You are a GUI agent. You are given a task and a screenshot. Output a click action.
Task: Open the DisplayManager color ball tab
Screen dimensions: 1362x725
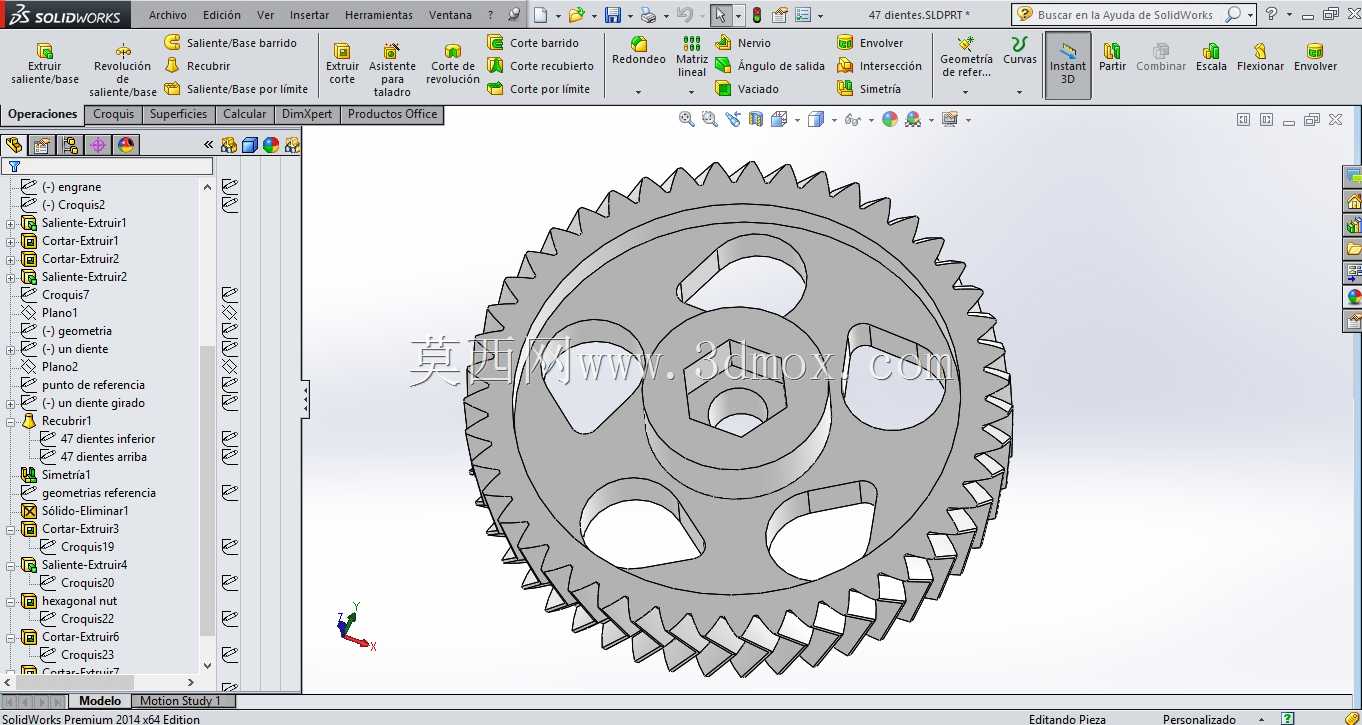pyautogui.click(x=126, y=145)
